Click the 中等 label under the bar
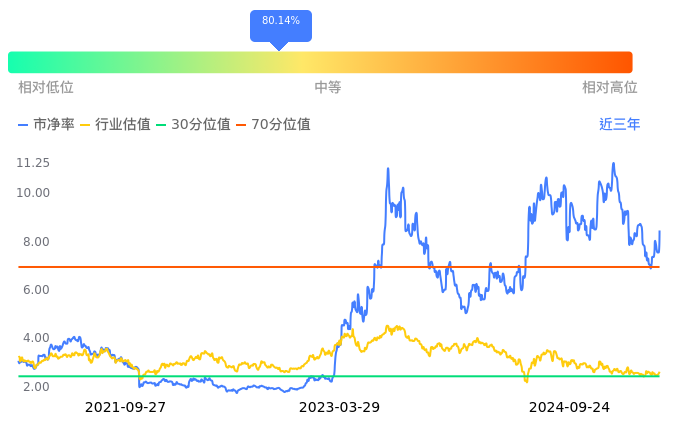The width and height of the screenshot is (686, 442). coord(328,88)
